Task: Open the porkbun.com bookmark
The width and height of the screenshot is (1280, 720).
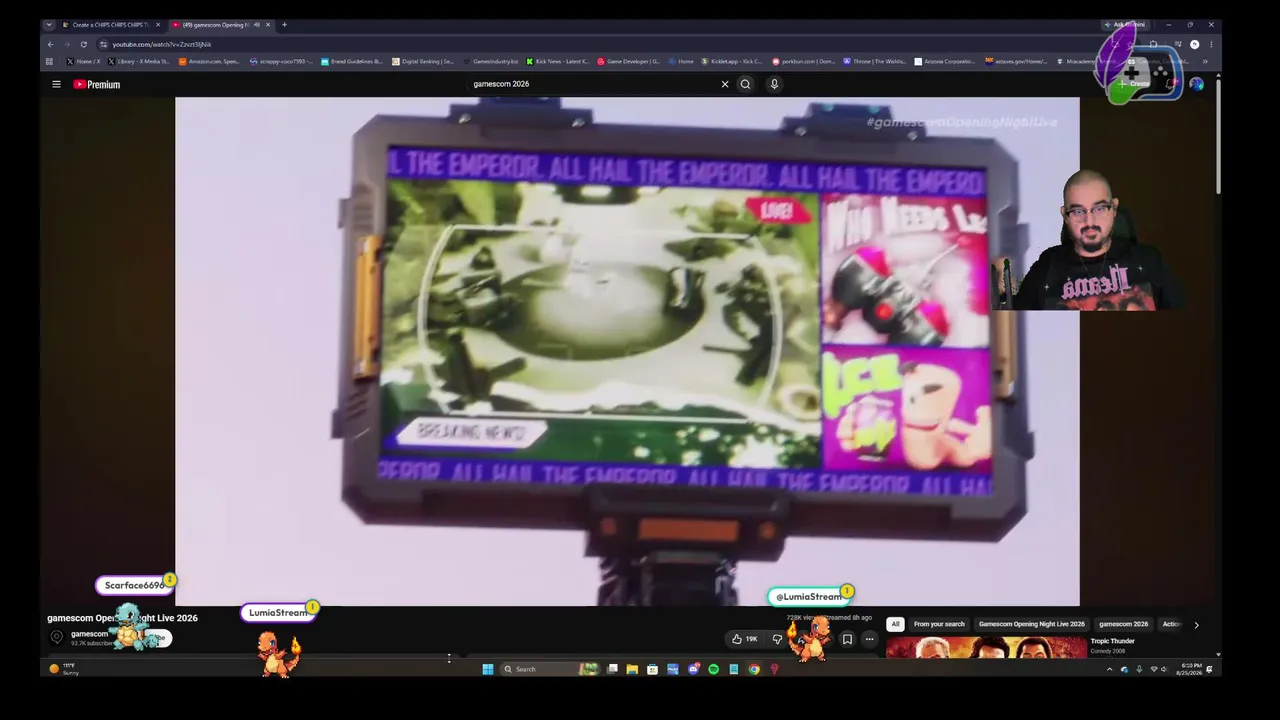Action: click(x=803, y=61)
